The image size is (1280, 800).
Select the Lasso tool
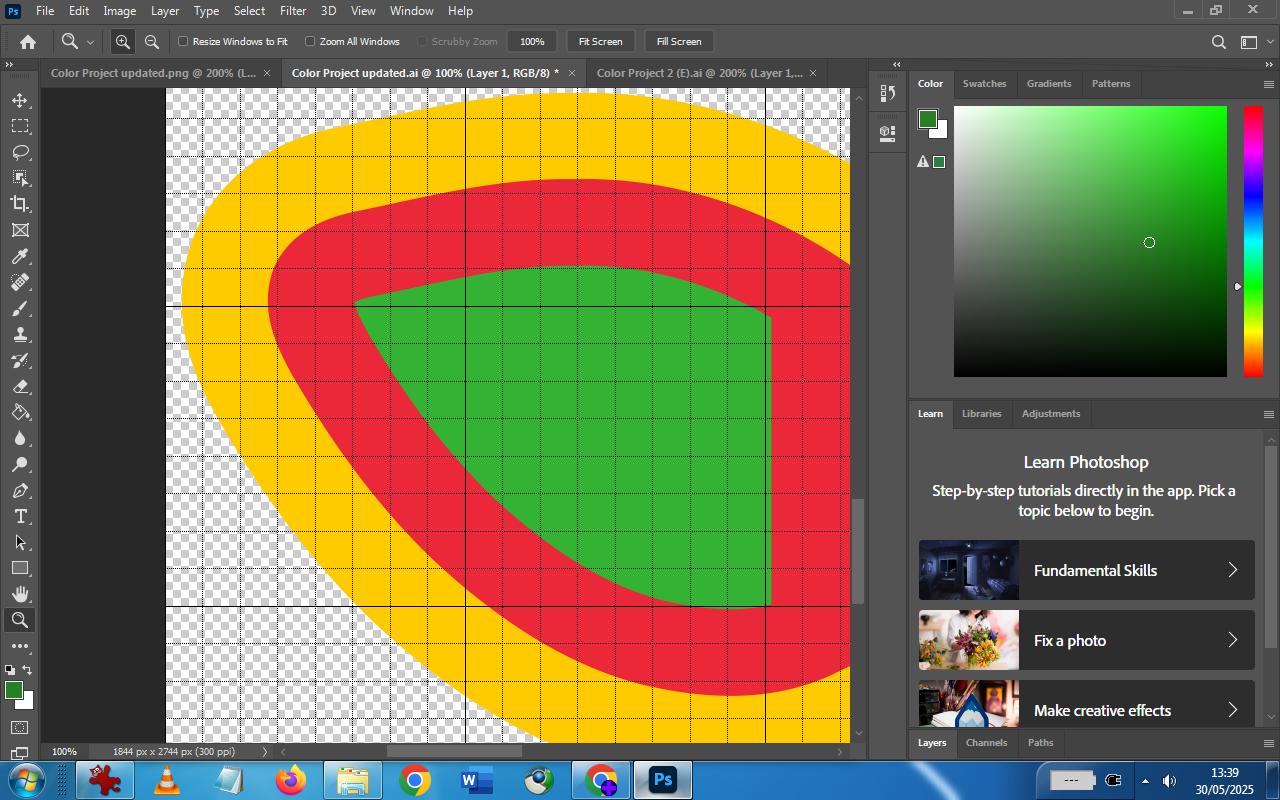20,152
